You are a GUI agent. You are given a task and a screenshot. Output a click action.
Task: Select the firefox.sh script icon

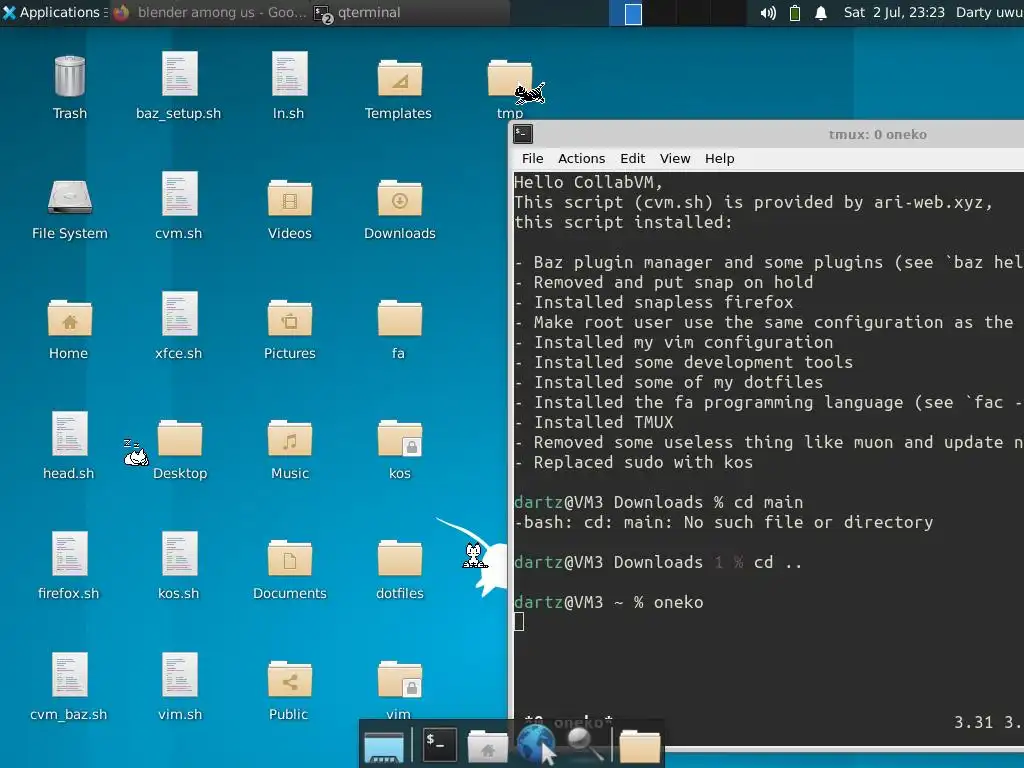coord(69,554)
